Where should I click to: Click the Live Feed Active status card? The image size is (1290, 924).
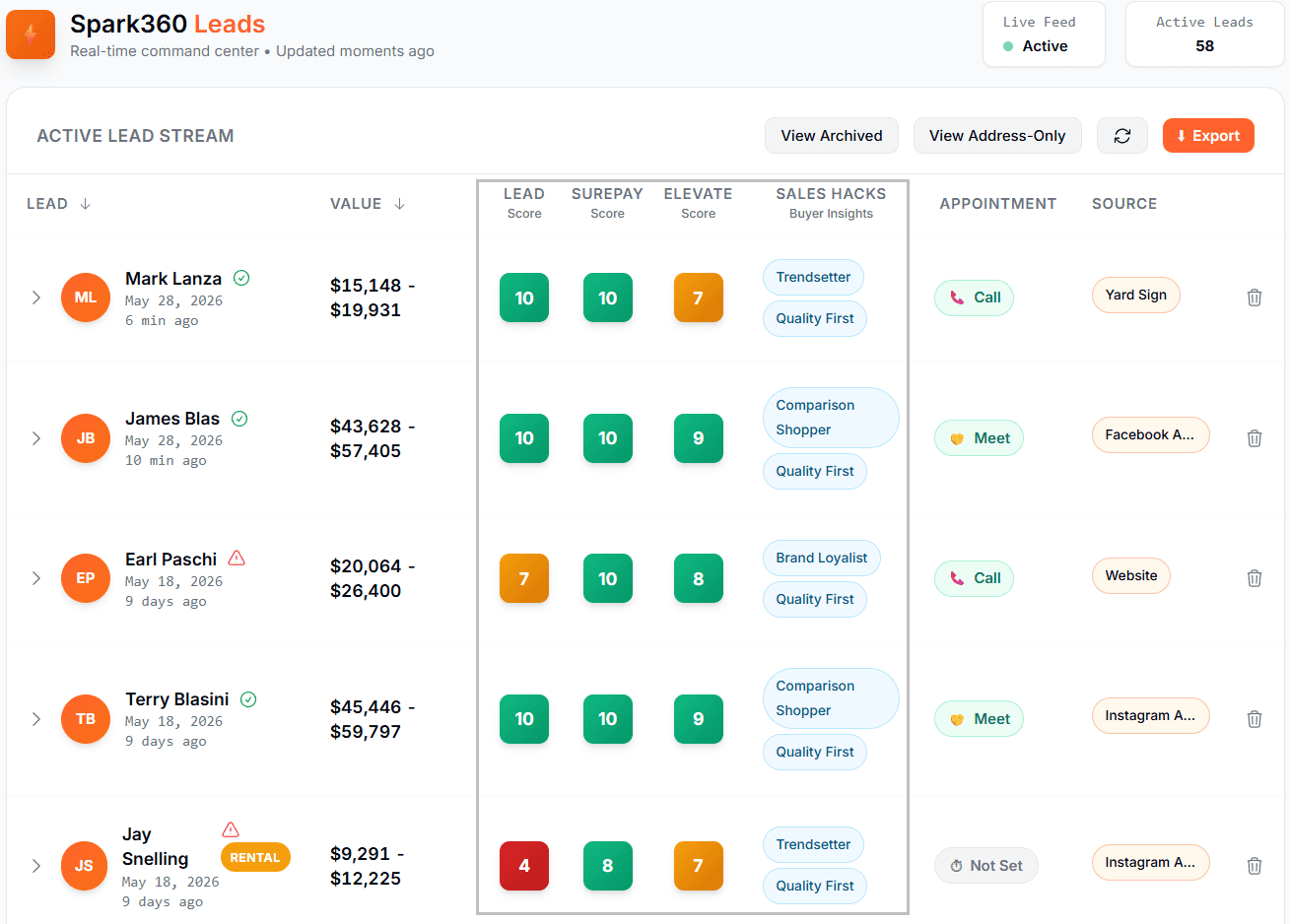click(1044, 34)
